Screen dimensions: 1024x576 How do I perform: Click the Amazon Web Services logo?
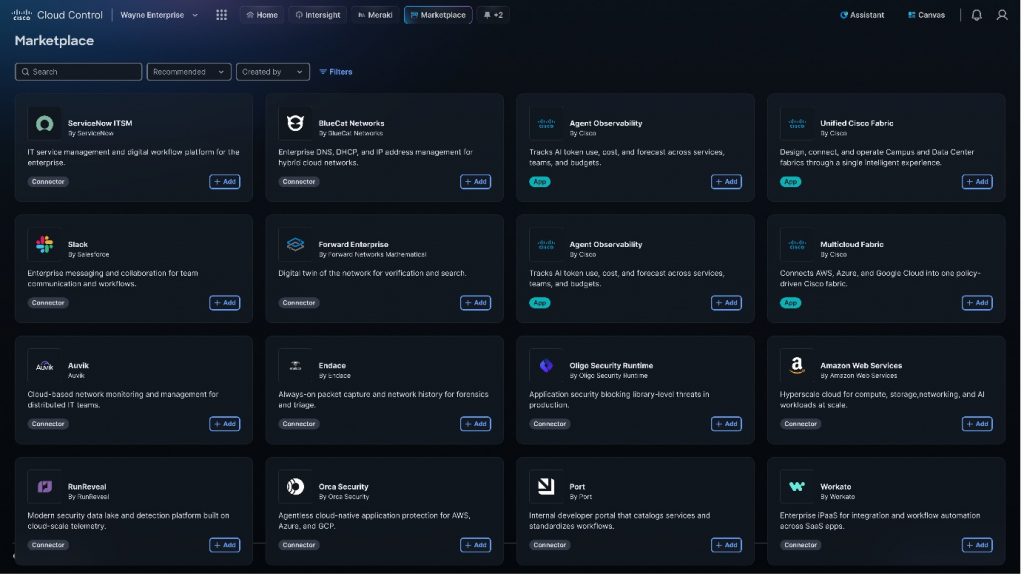(x=799, y=366)
